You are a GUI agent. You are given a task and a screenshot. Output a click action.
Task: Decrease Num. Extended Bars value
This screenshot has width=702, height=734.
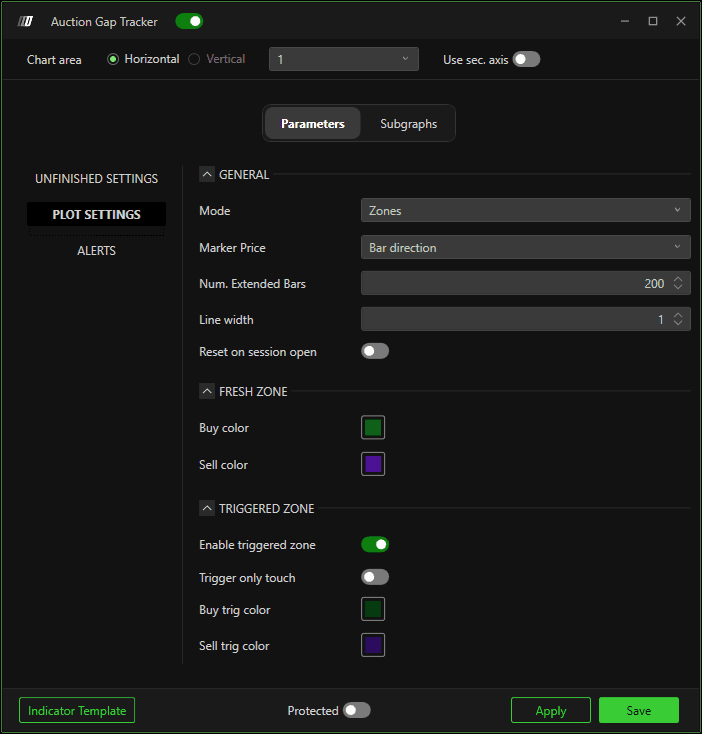point(678,287)
